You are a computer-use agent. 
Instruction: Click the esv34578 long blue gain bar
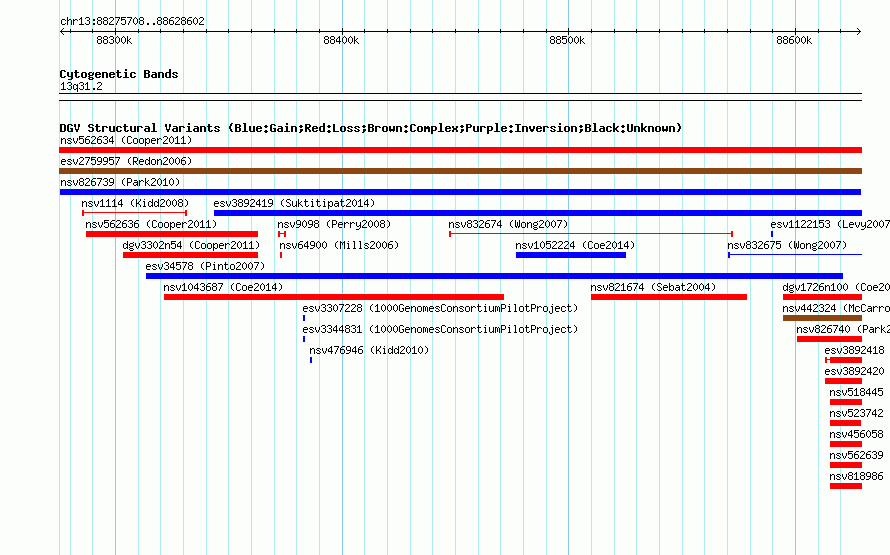494,276
